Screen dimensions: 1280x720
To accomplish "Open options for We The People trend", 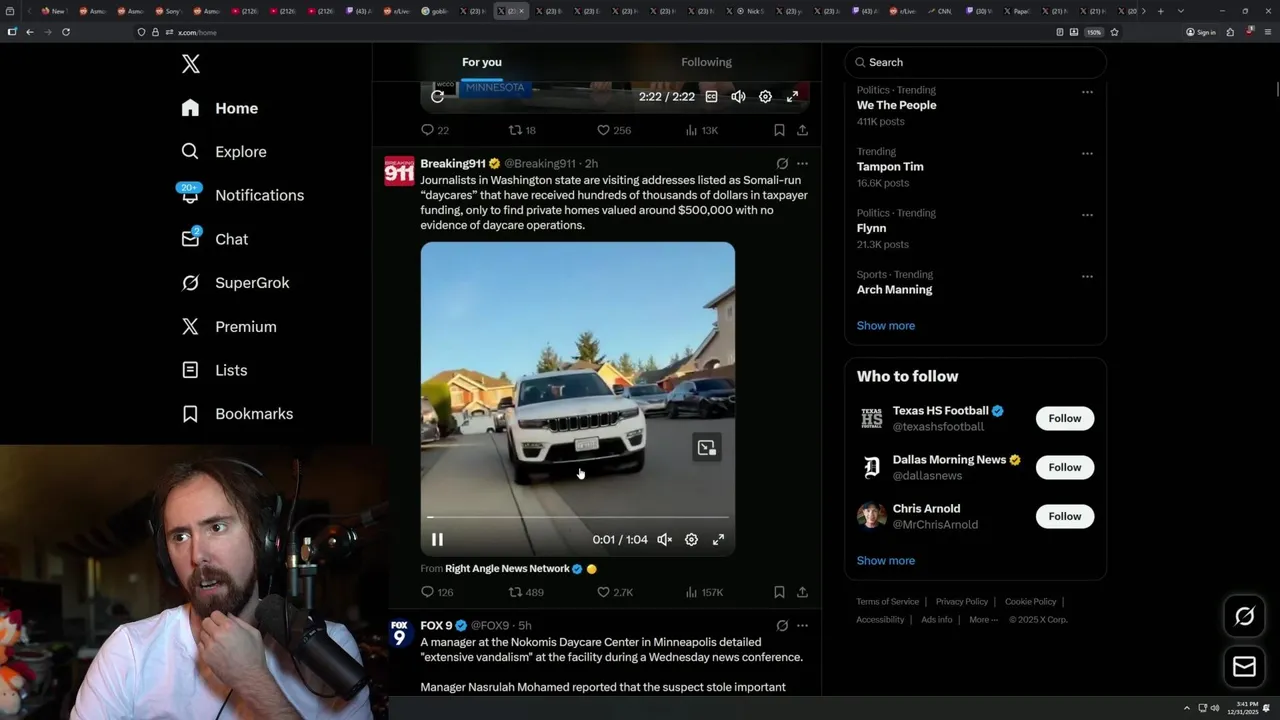I will (x=1087, y=92).
